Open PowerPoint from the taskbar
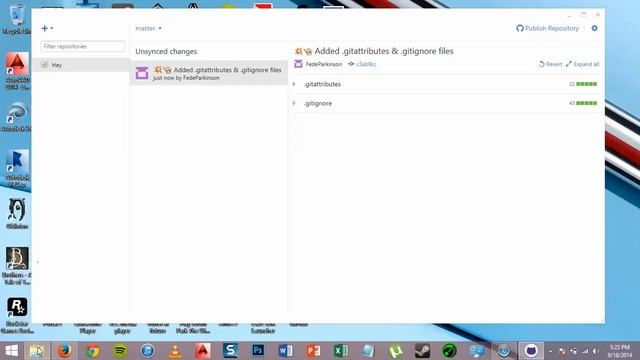 pos(313,351)
